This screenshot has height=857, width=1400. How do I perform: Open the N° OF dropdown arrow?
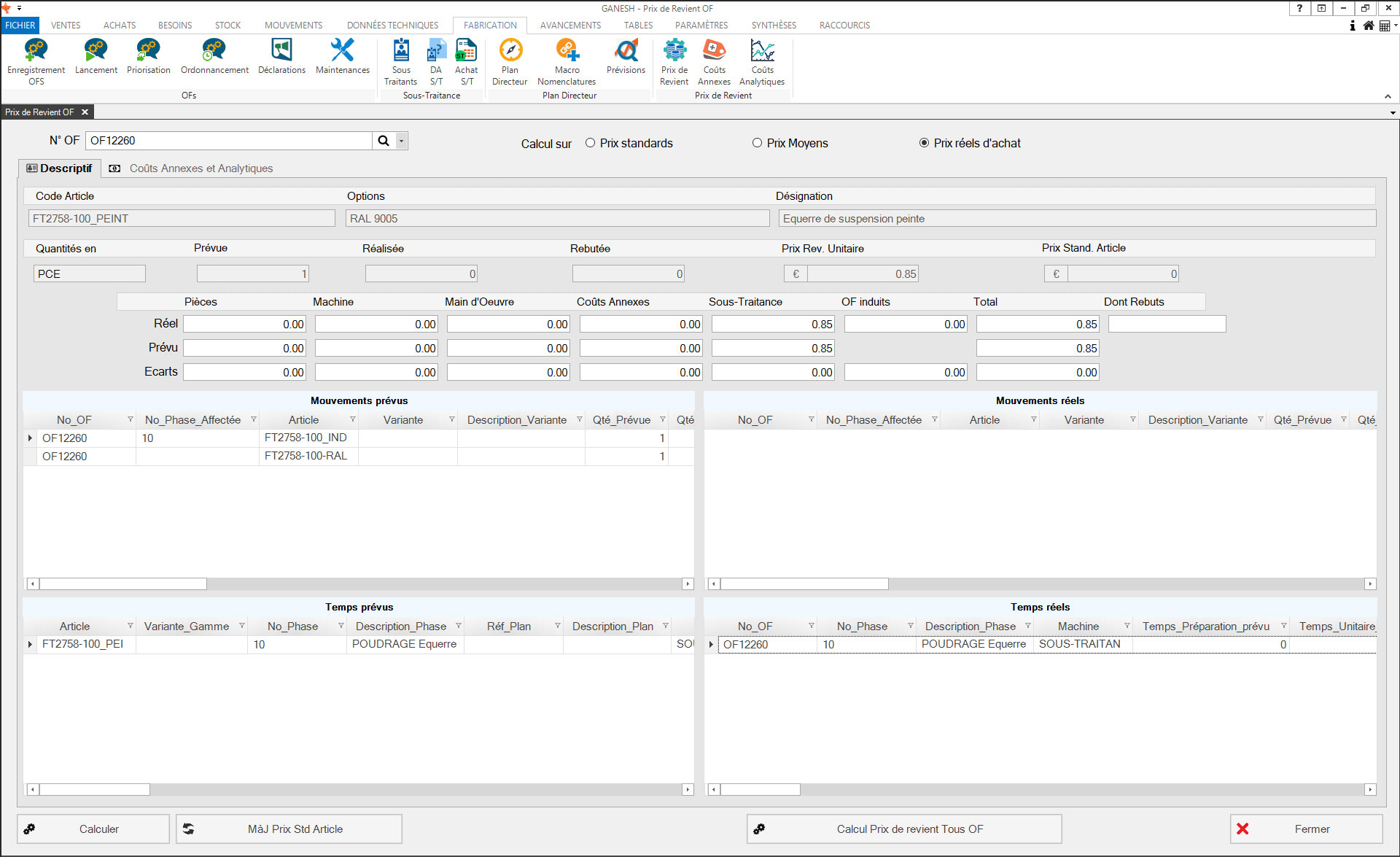402,141
